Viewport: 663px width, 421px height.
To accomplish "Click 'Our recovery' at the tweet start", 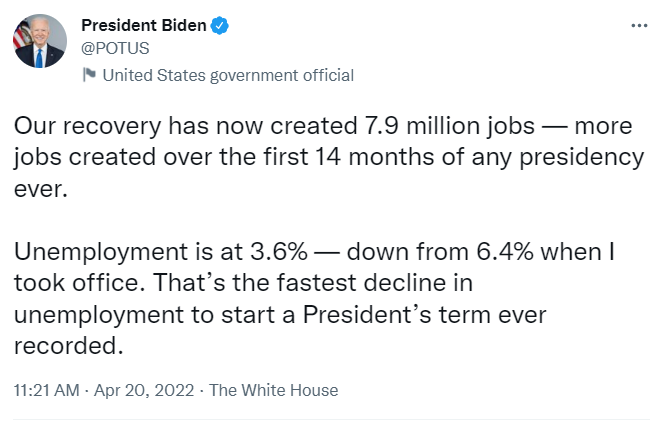I will coord(88,126).
